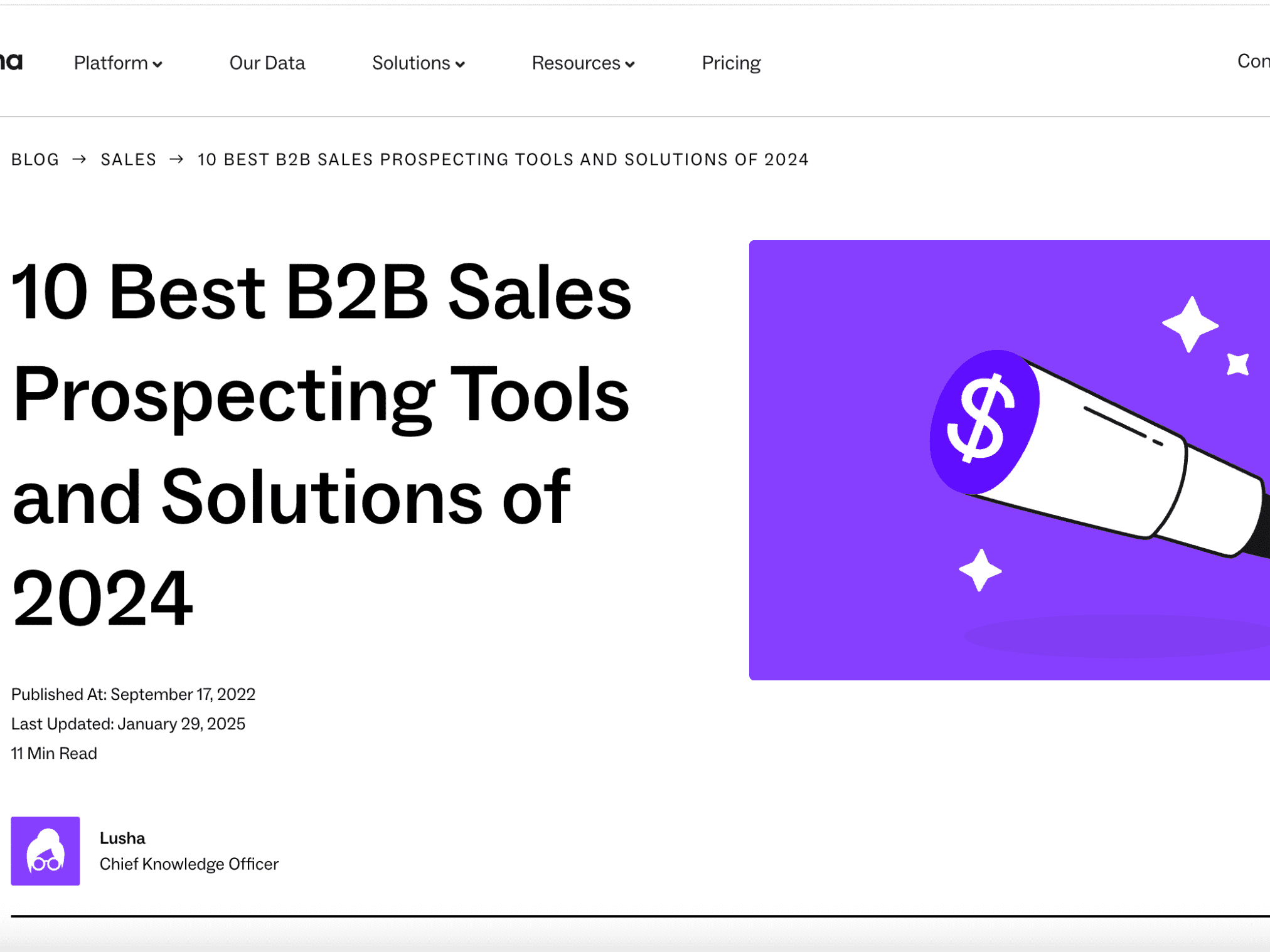The width and height of the screenshot is (1270, 952).
Task: Click arrow icon after SALES breadcrumb
Action: (x=176, y=159)
